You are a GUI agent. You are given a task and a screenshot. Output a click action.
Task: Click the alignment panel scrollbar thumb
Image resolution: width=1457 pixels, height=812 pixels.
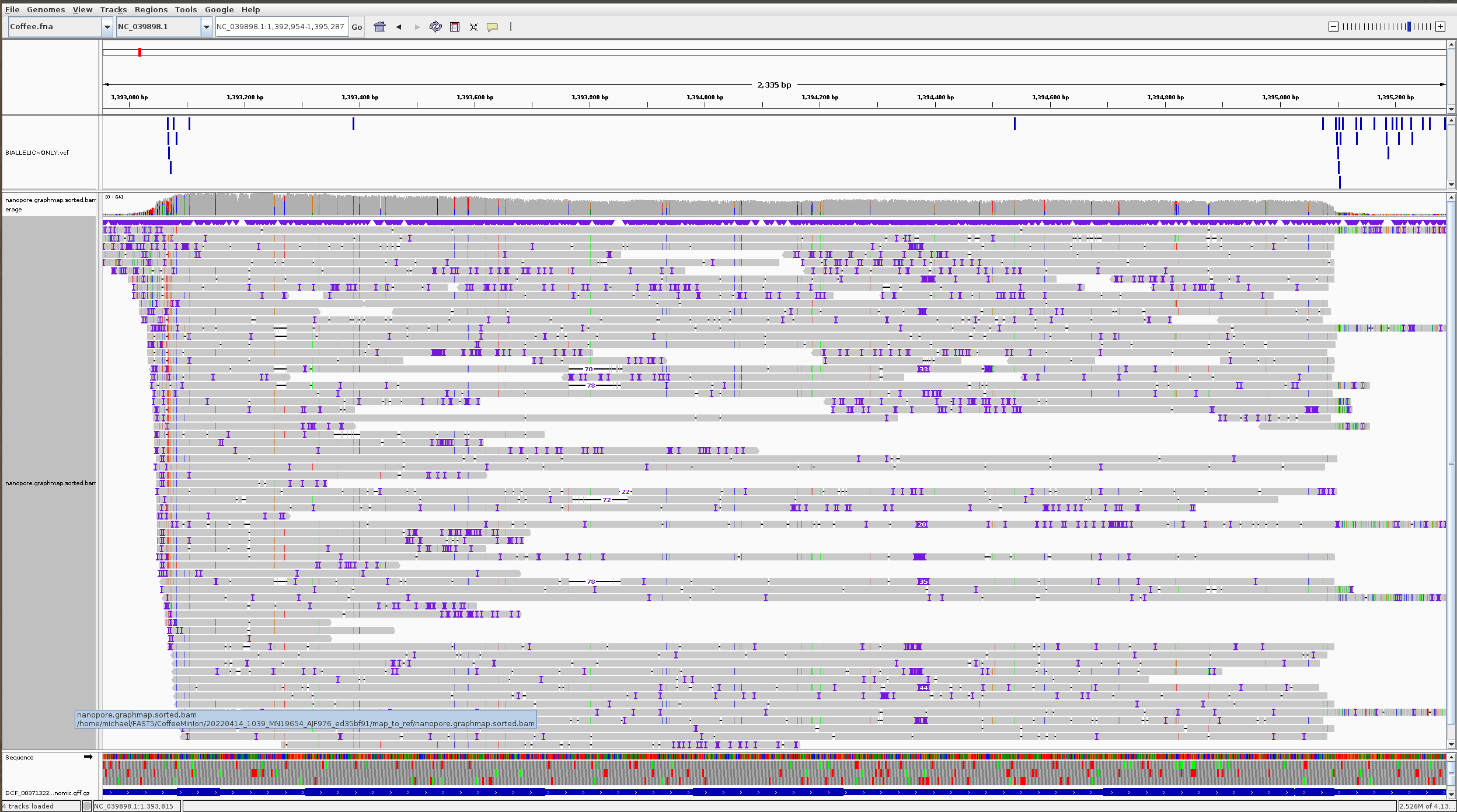pos(1451,463)
